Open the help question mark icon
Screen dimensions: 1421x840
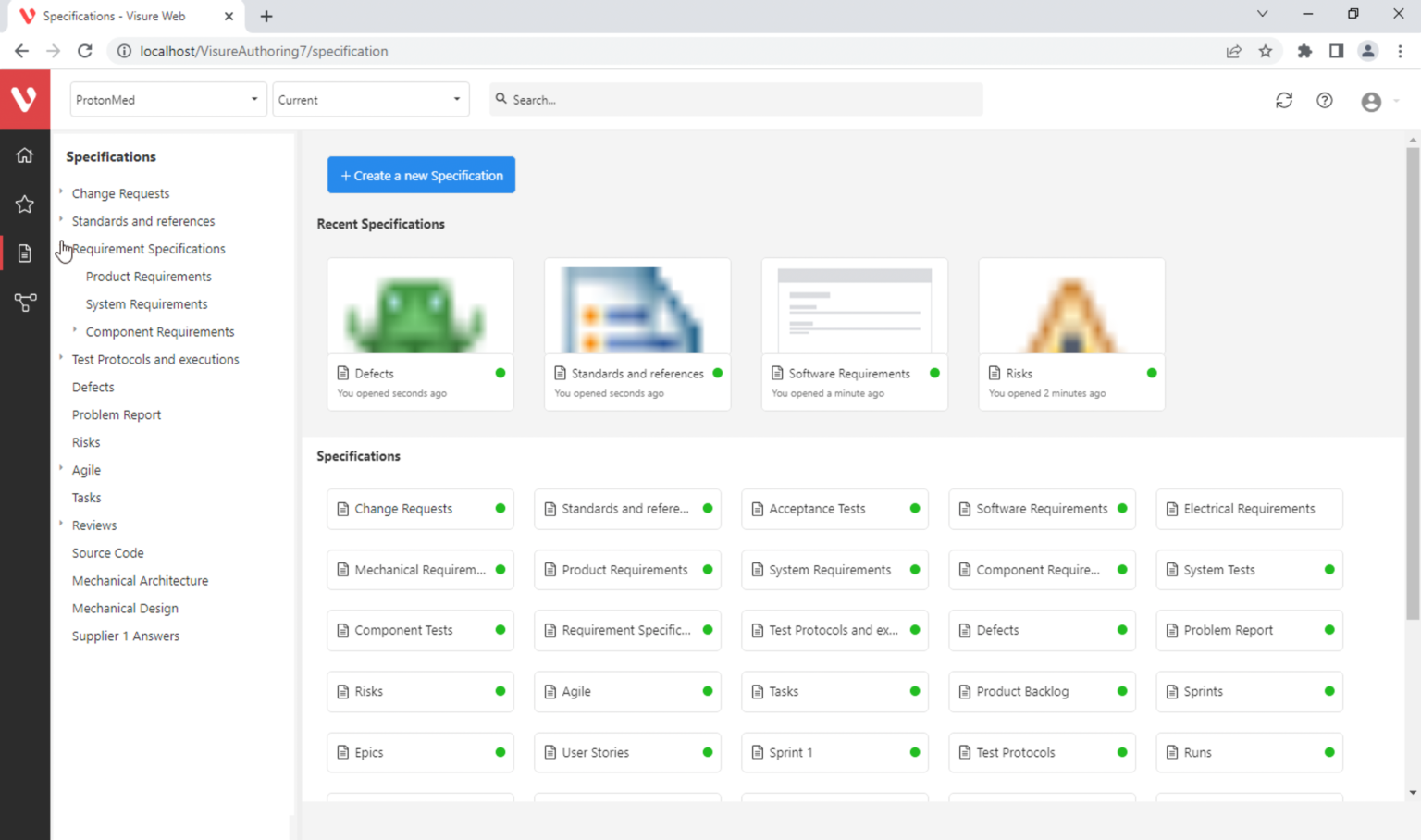1324,100
